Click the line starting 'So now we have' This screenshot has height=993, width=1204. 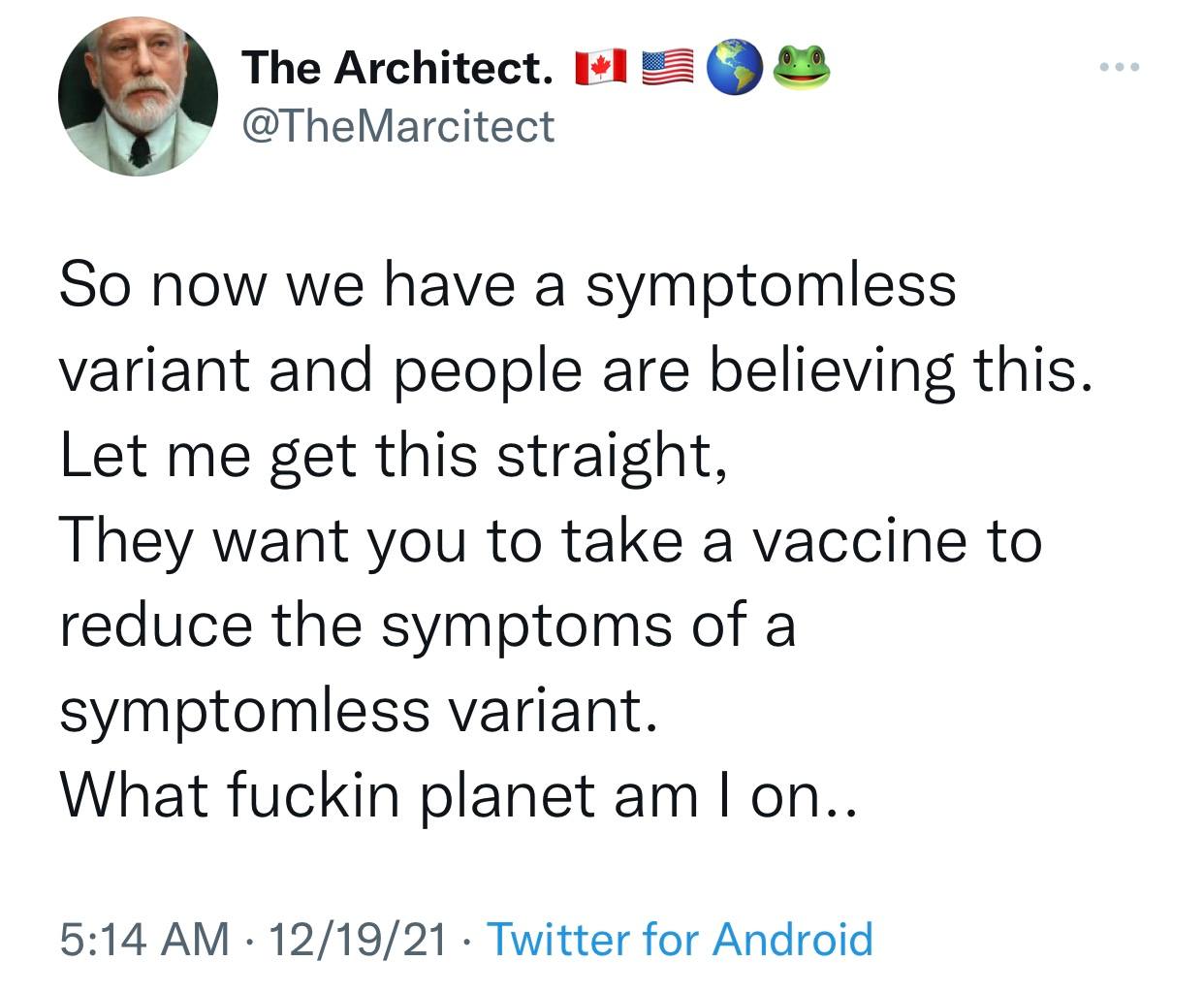507,286
